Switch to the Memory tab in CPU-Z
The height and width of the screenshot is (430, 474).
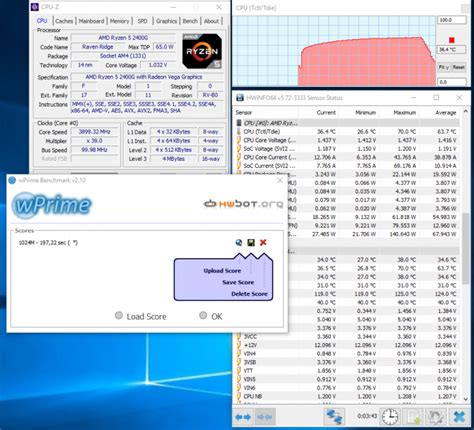(119, 21)
